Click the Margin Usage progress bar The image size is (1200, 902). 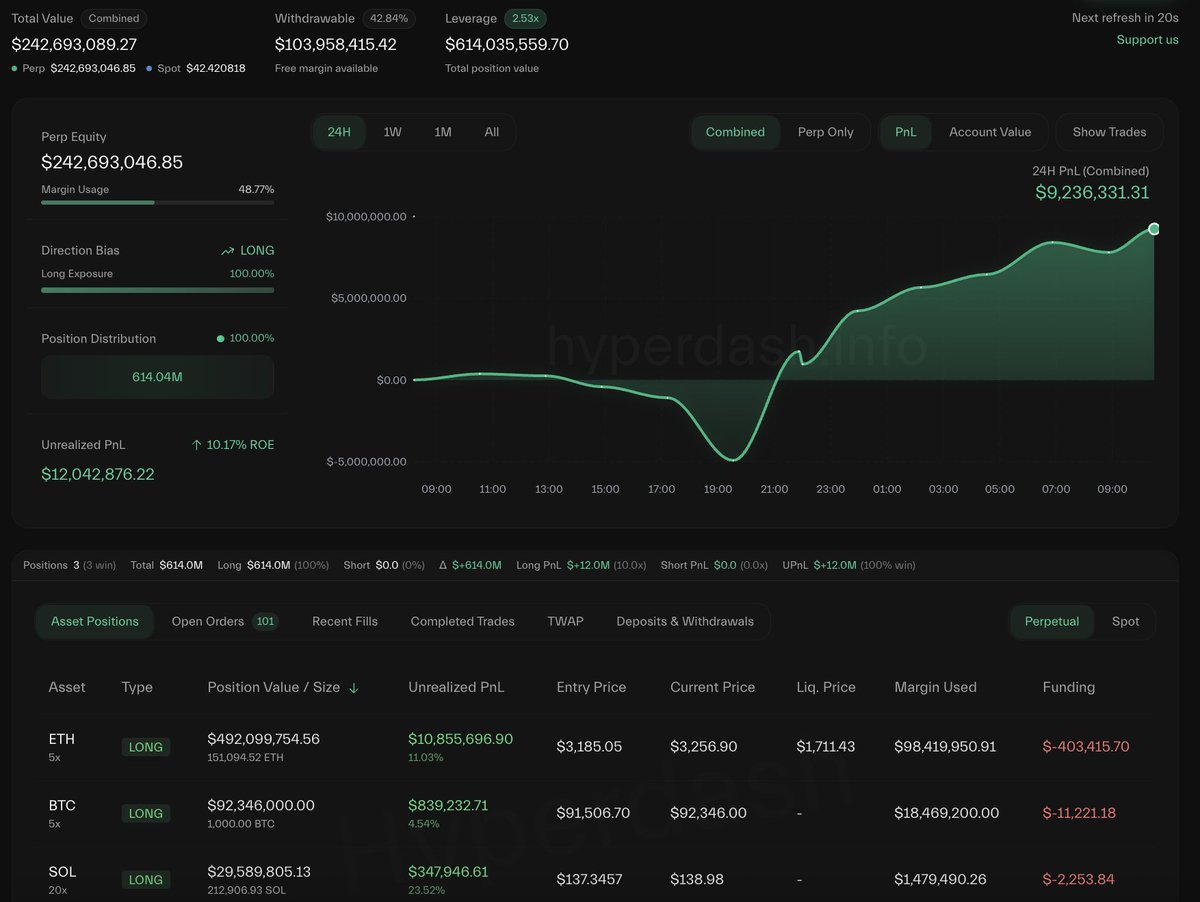click(x=157, y=202)
